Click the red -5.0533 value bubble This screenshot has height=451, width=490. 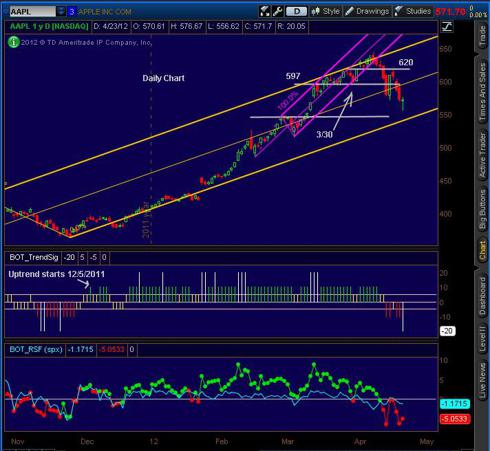pos(455,419)
